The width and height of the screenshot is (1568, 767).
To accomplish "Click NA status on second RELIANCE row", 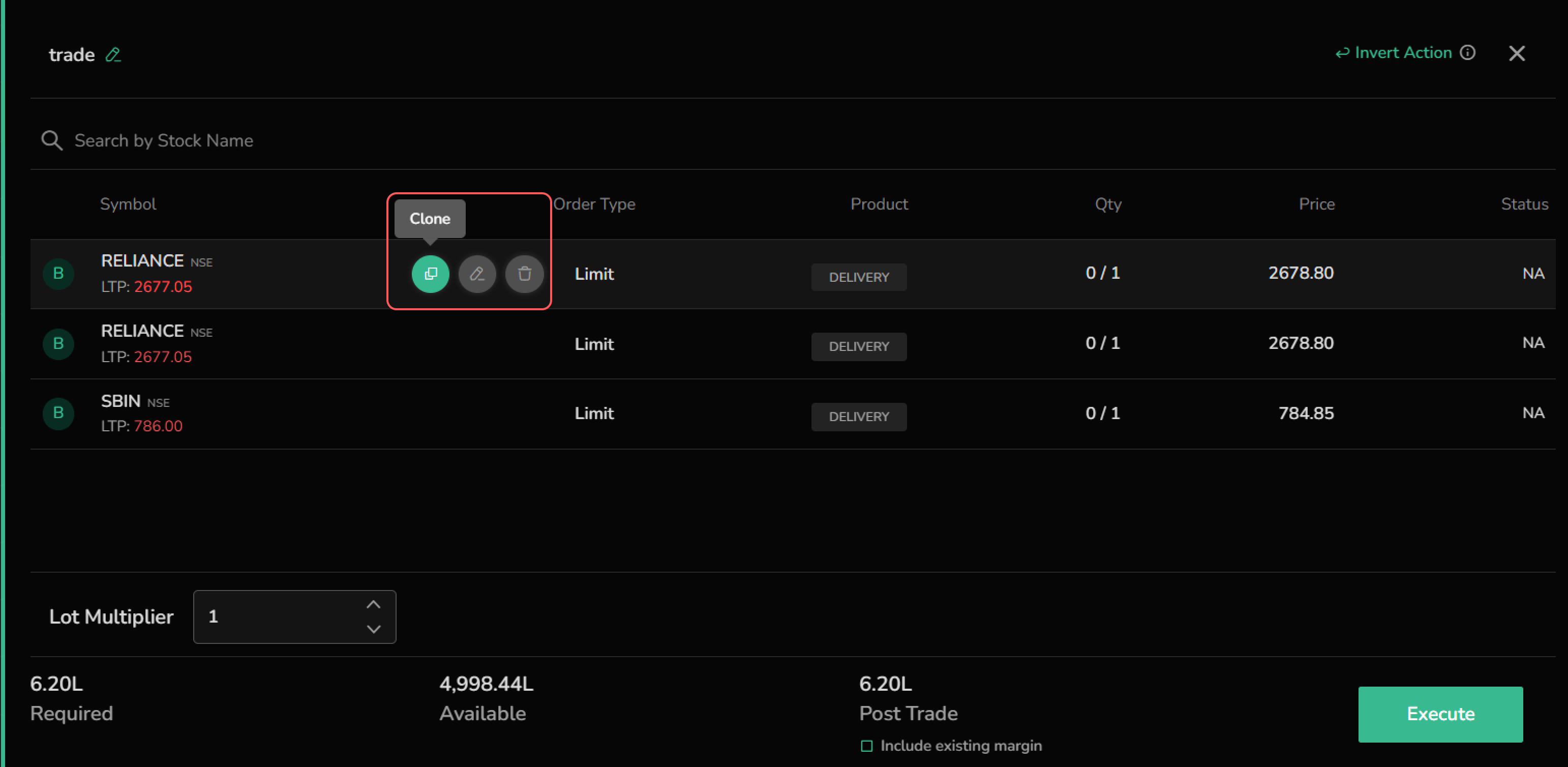I will pyautogui.click(x=1533, y=343).
